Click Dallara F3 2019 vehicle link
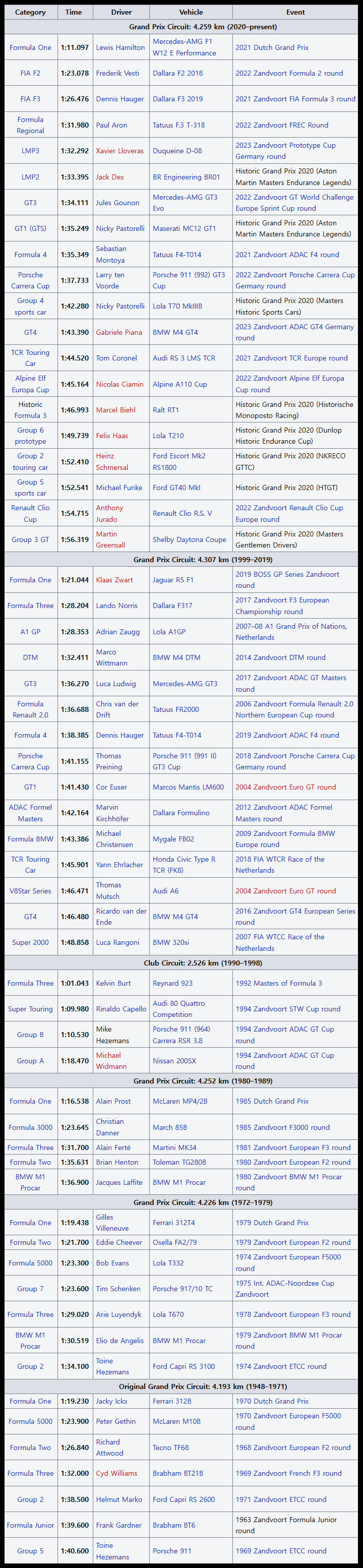Screen dimensions: 363x1568 click(178, 99)
